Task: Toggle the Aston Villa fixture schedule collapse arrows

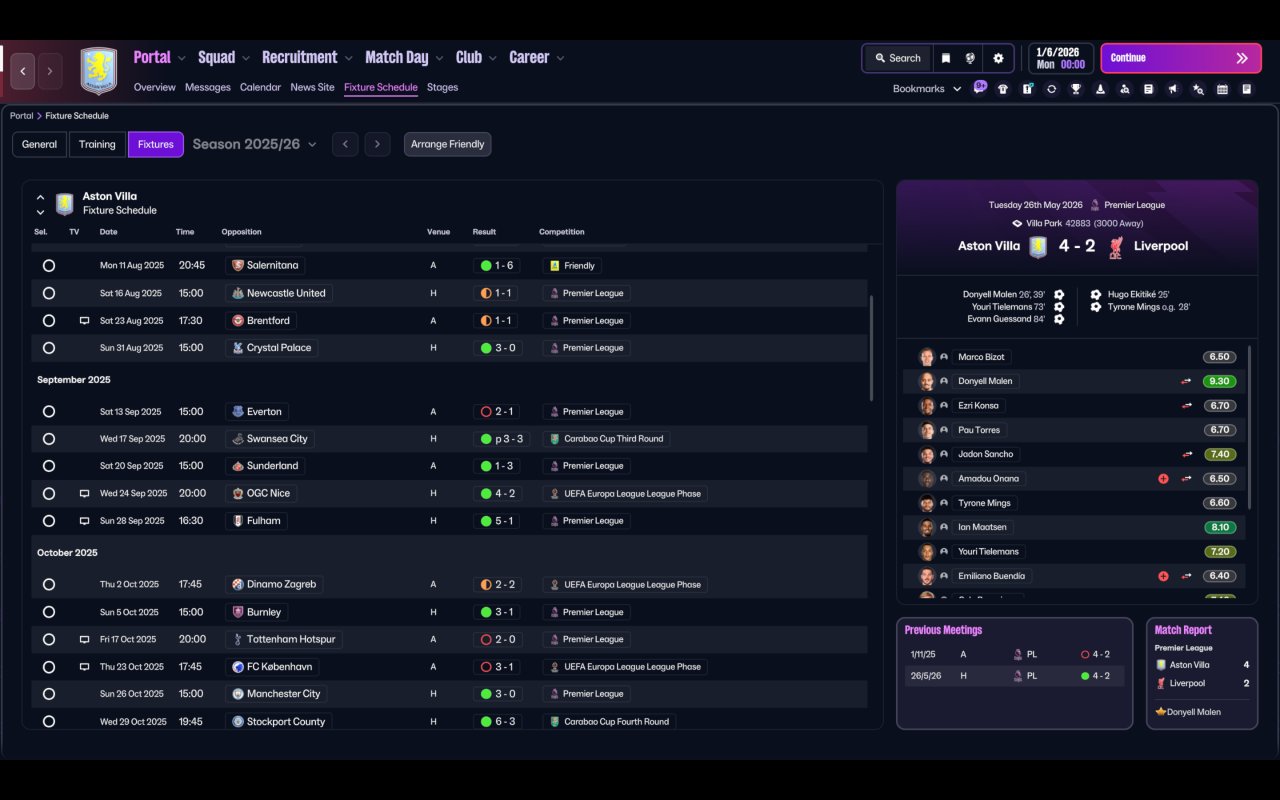Action: 40,204
